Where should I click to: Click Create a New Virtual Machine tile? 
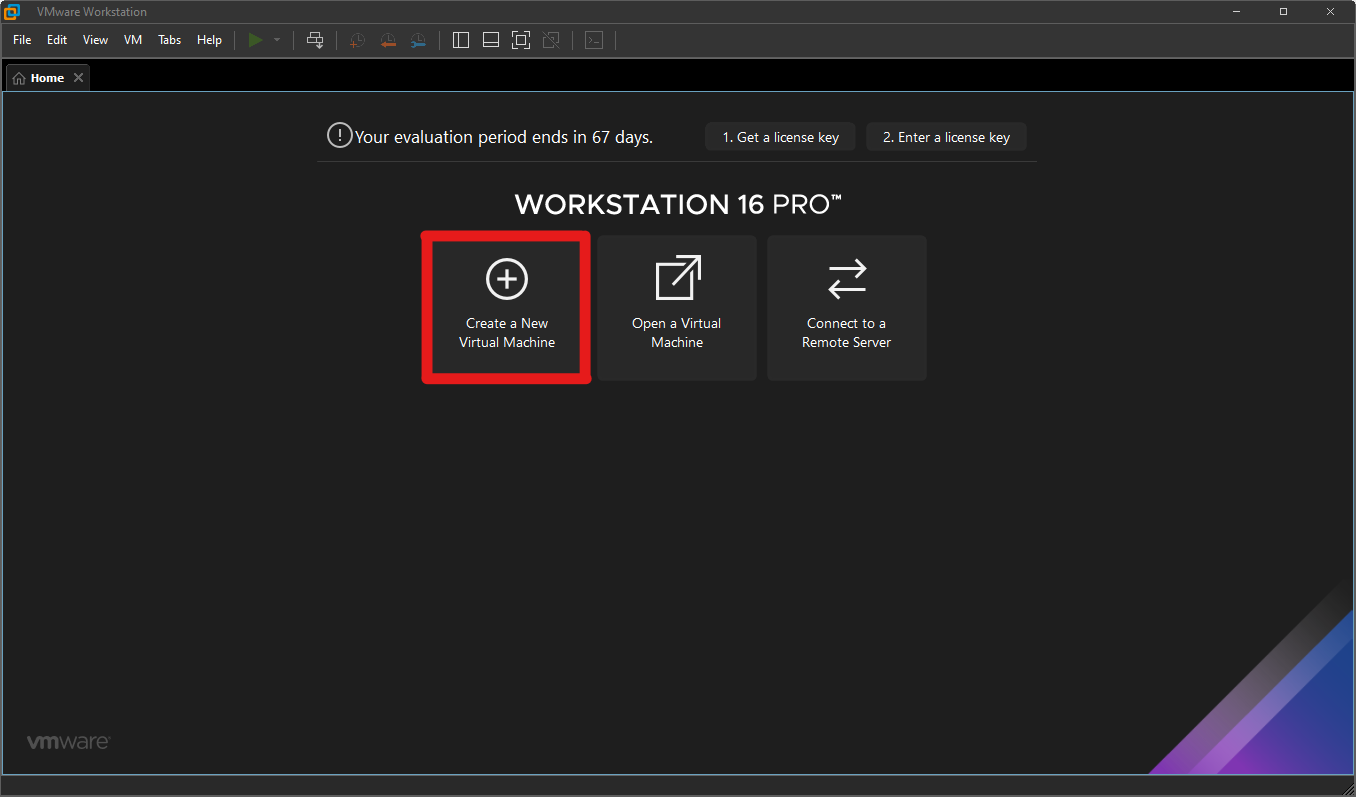pyautogui.click(x=506, y=308)
